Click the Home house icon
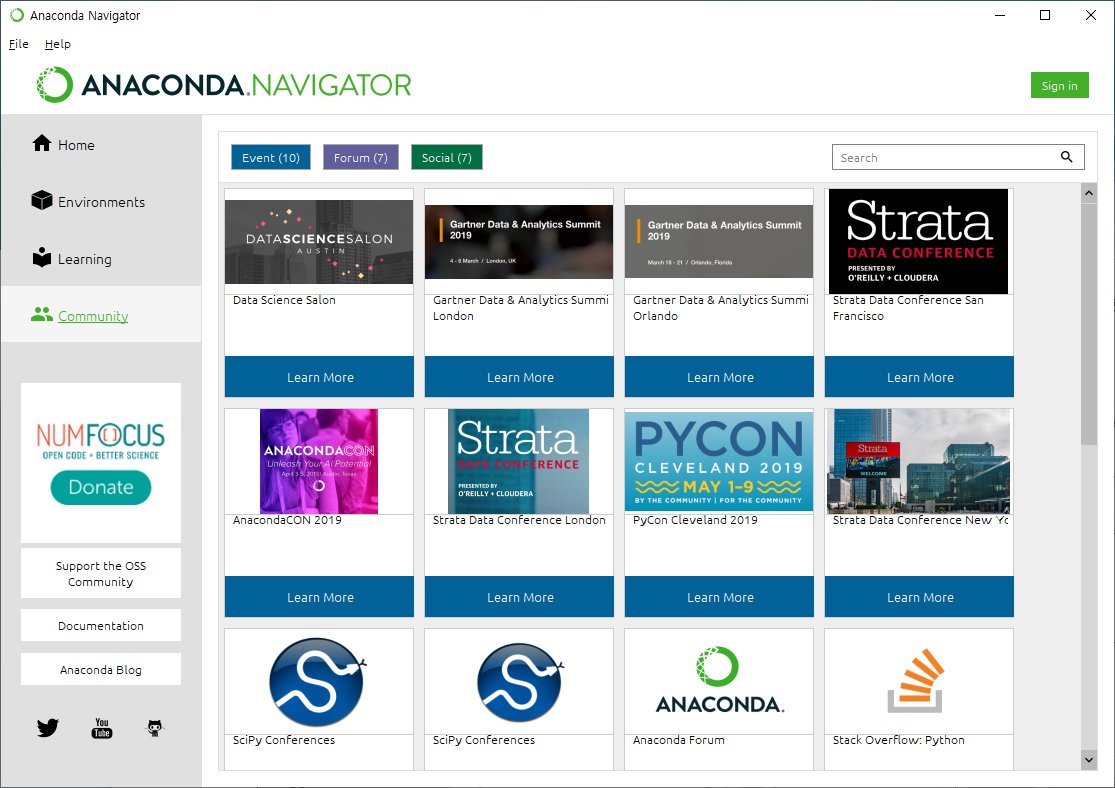 42,144
